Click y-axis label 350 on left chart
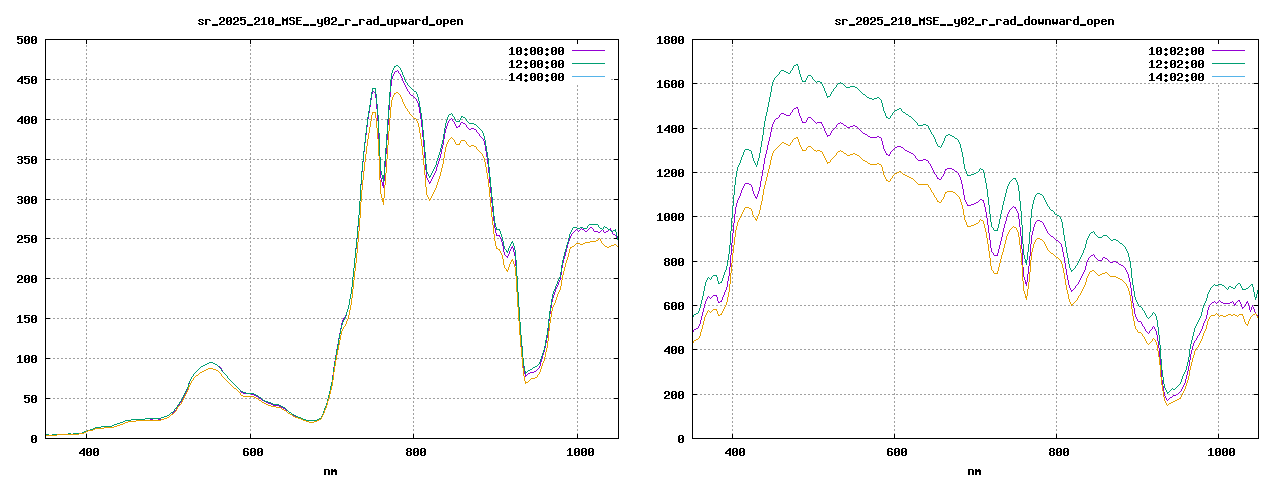Image resolution: width=1280 pixels, height=480 pixels. (x=27, y=160)
